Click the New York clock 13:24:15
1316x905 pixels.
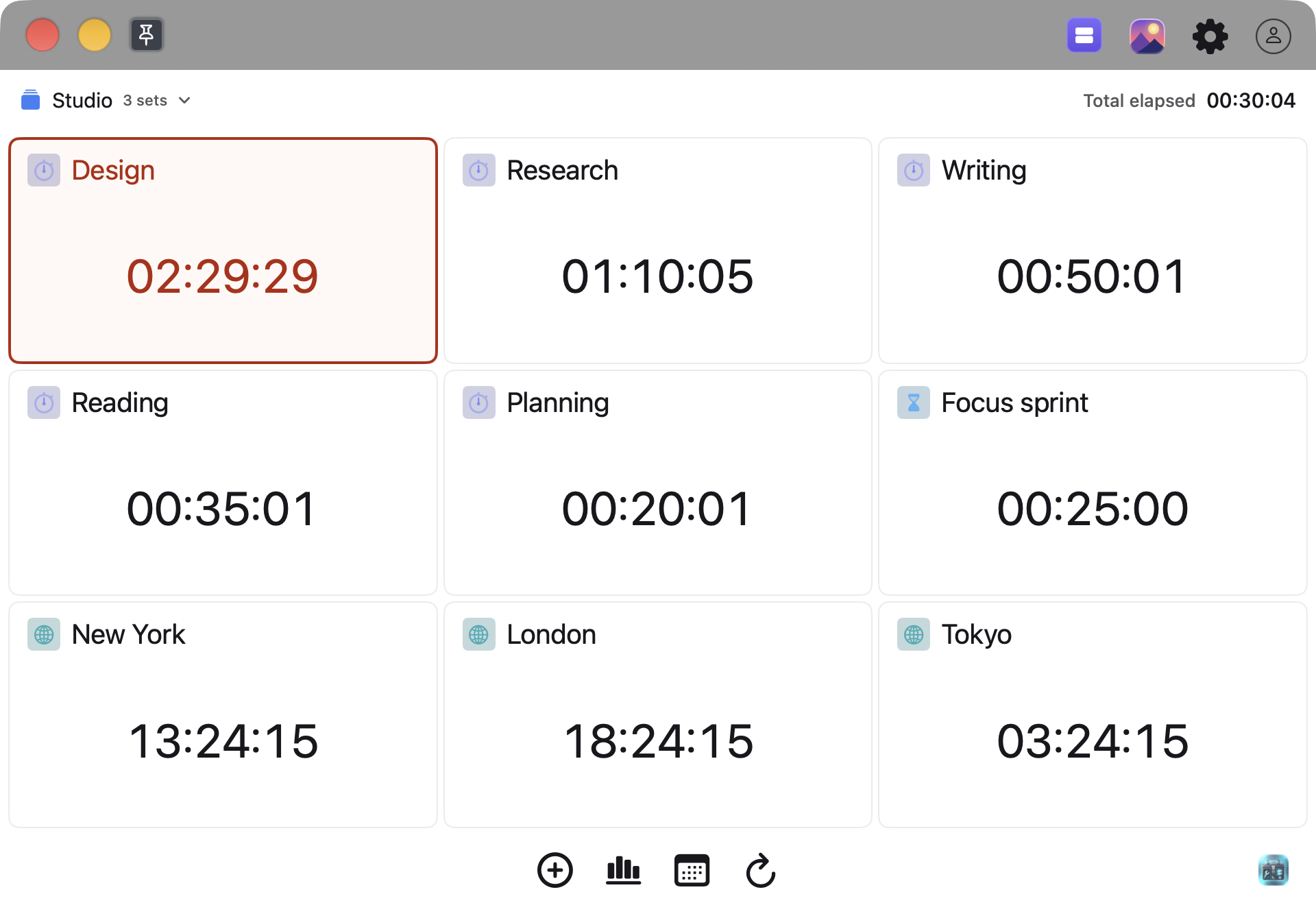click(x=223, y=741)
